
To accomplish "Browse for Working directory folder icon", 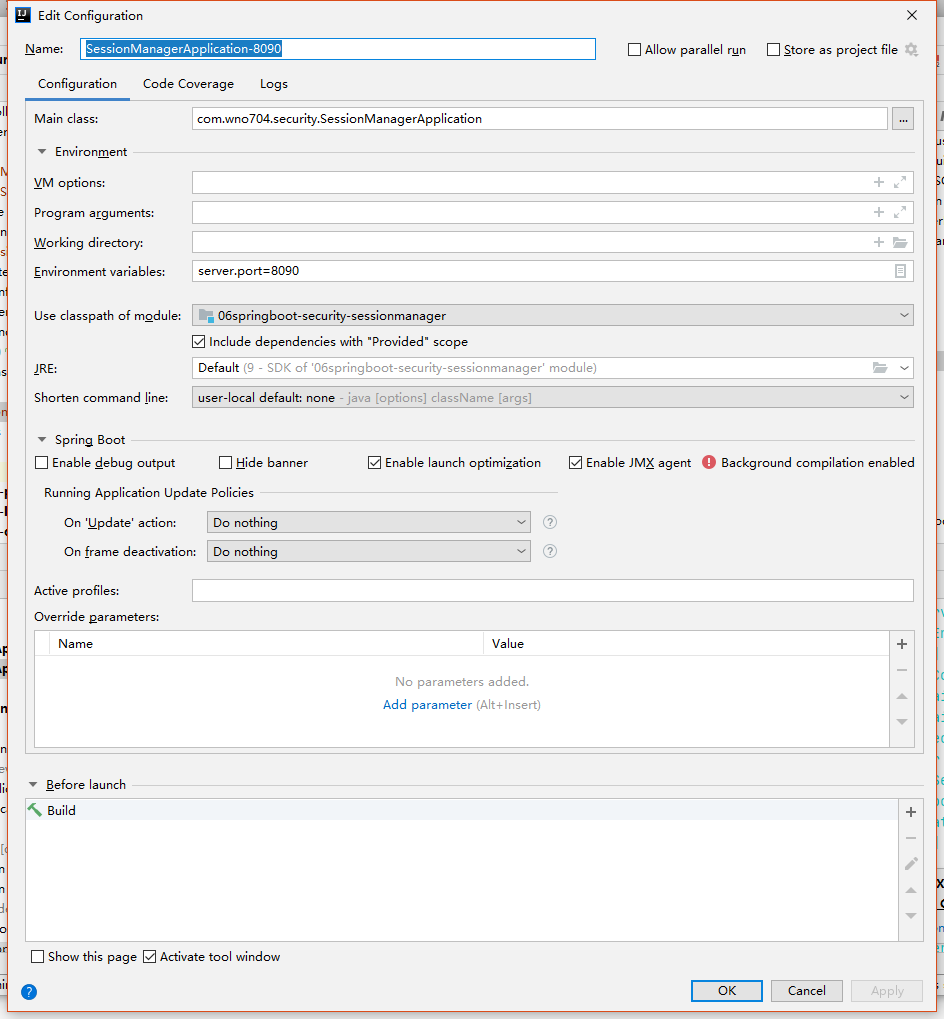I will 900,243.
